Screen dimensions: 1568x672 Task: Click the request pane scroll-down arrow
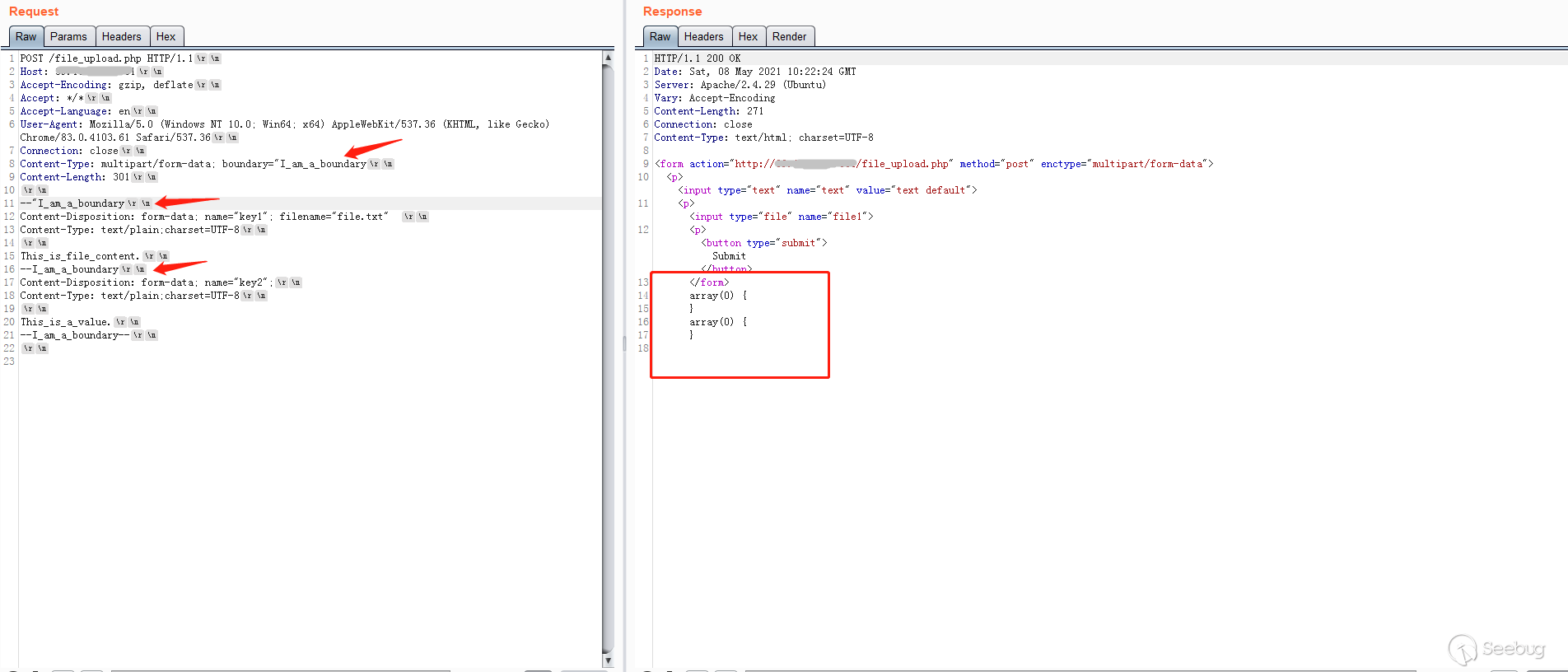[x=608, y=660]
